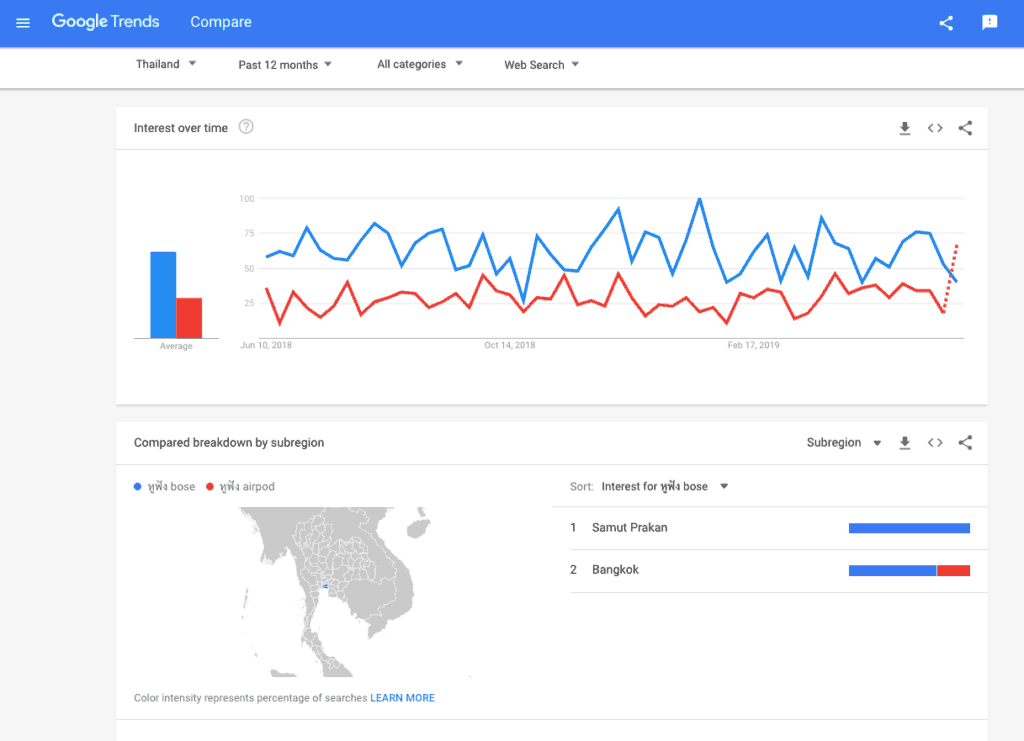This screenshot has width=1024, height=741.
Task: Click the blue bose legend dot
Action: pyautogui.click(x=137, y=486)
